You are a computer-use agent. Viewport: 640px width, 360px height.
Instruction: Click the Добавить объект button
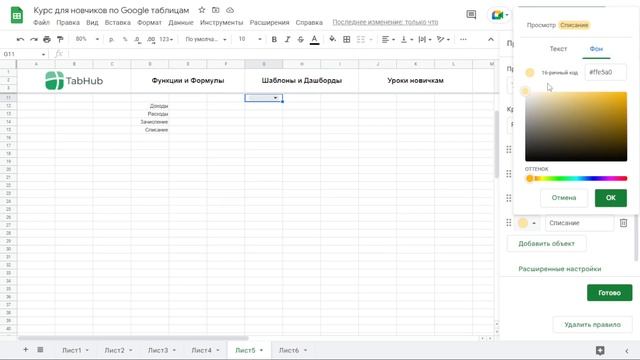tap(547, 244)
